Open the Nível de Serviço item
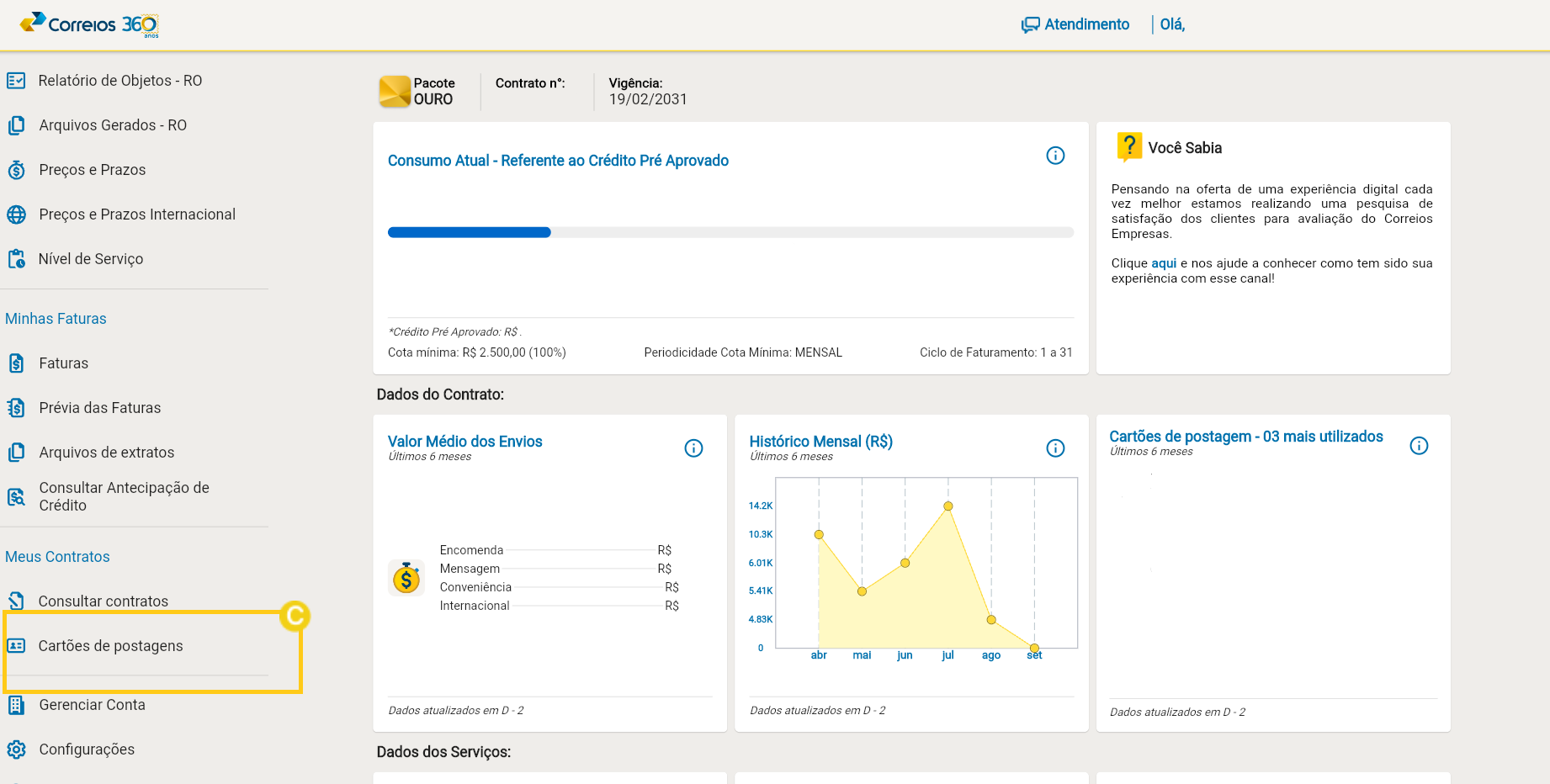 pos(91,259)
